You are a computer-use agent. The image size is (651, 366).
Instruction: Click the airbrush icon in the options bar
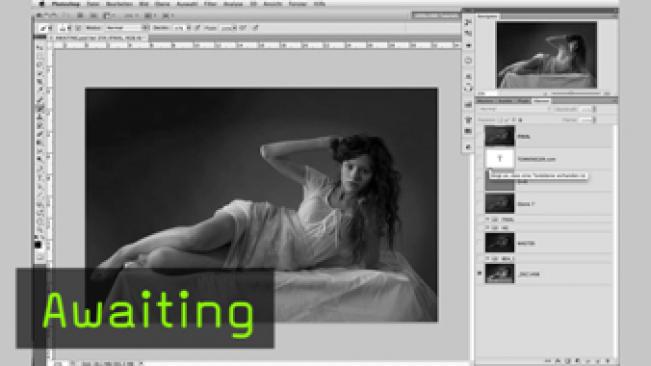(243, 28)
